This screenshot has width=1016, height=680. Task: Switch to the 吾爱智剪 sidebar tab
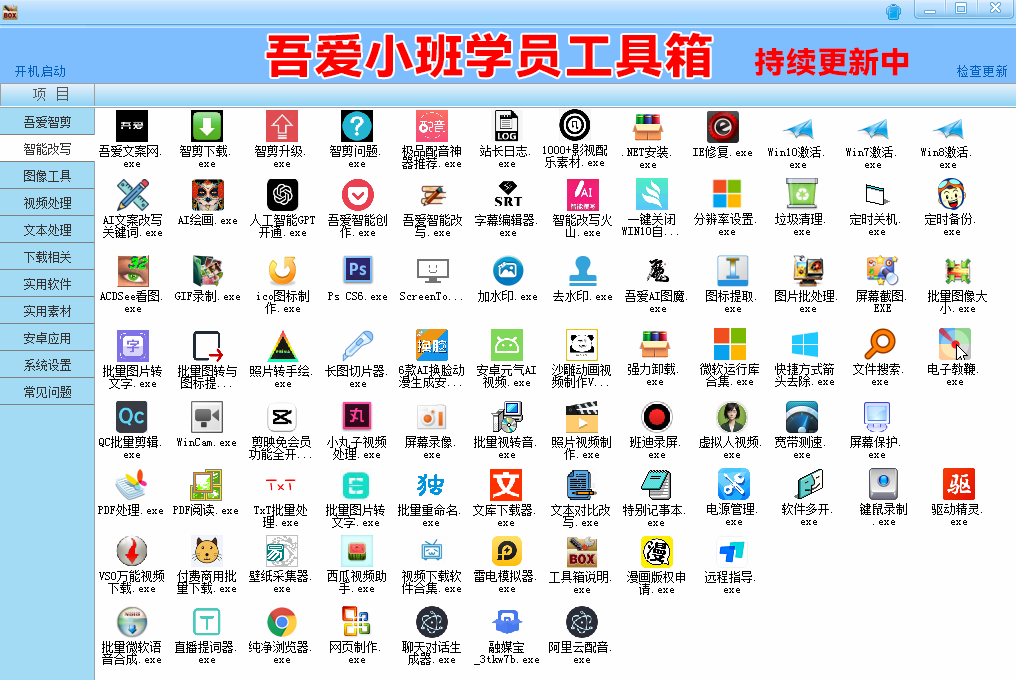pyautogui.click(x=47, y=122)
